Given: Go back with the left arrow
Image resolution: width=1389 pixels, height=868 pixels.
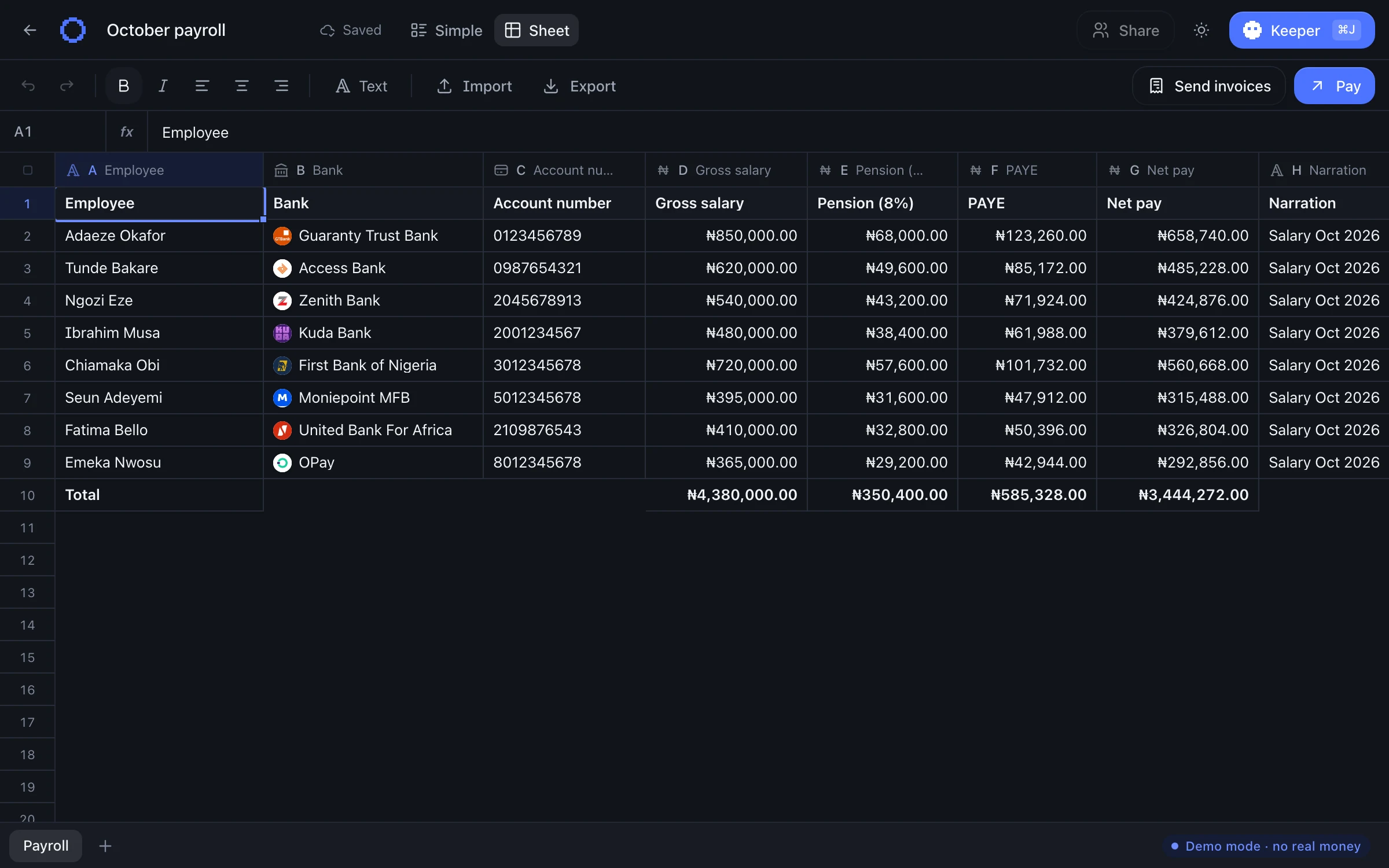Looking at the screenshot, I should (x=30, y=30).
